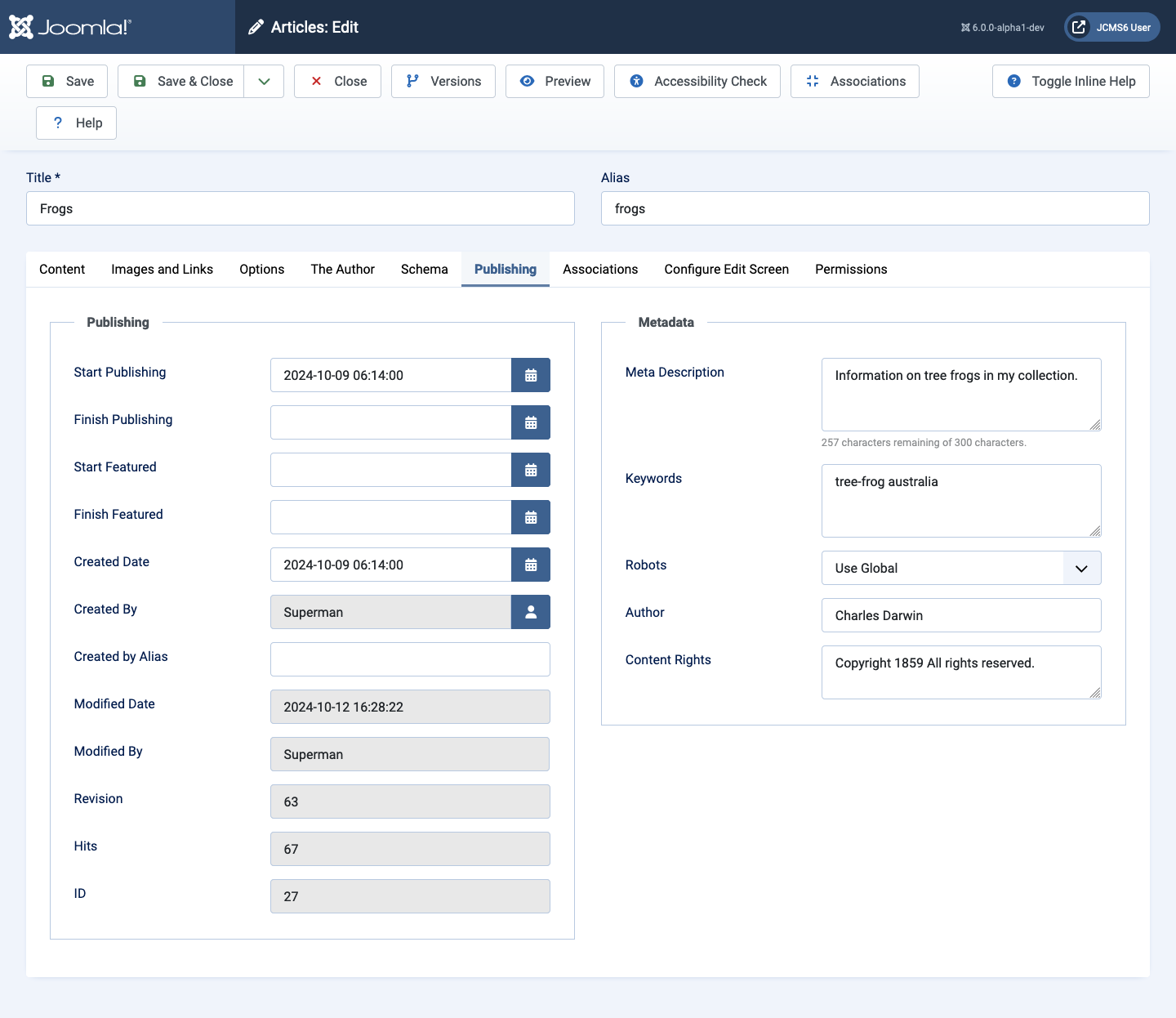Image resolution: width=1176 pixels, height=1018 pixels.
Task: Open the Finish Publishing calendar picker
Action: tap(531, 422)
